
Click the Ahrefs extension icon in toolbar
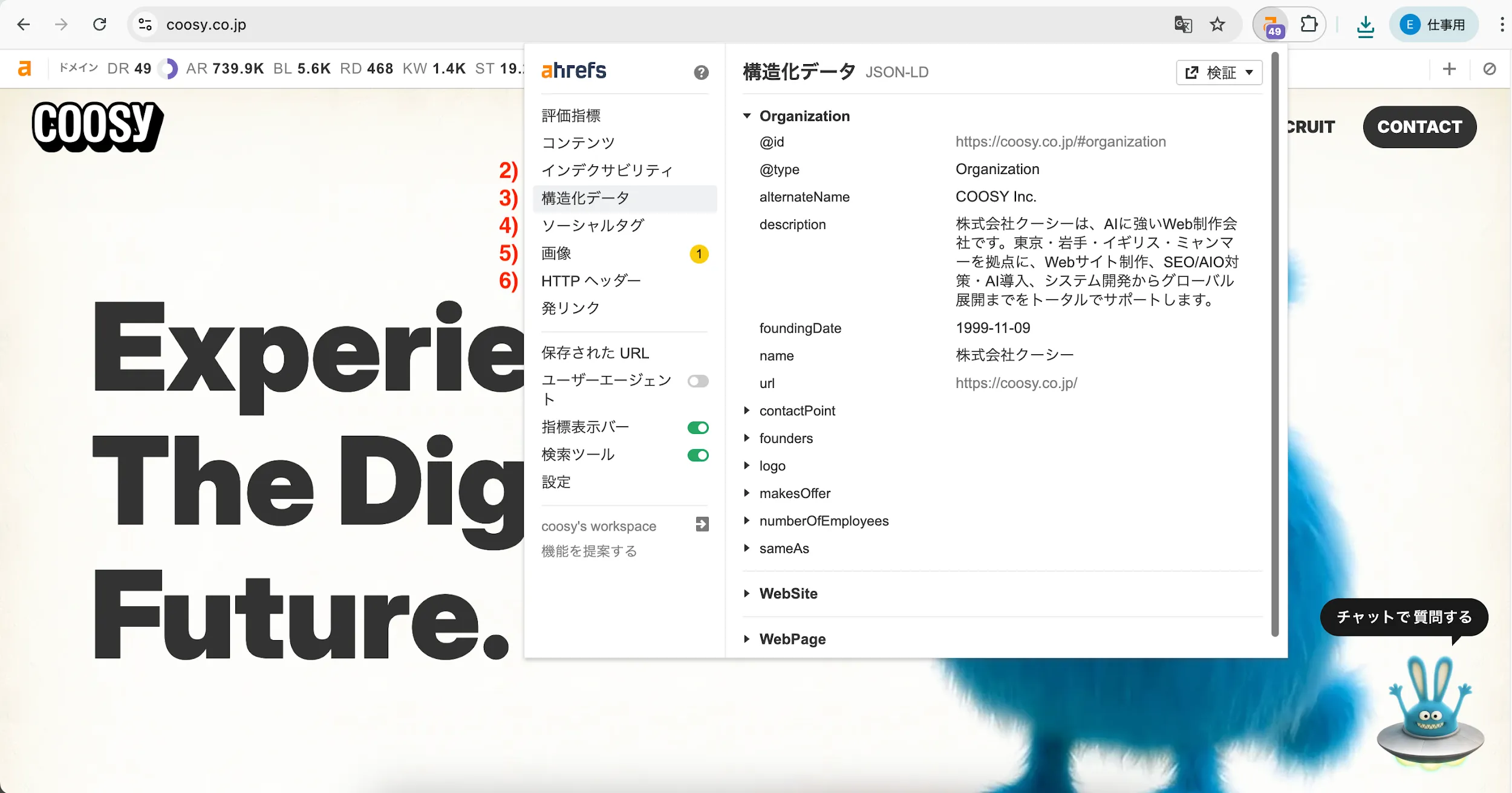coord(1271,25)
